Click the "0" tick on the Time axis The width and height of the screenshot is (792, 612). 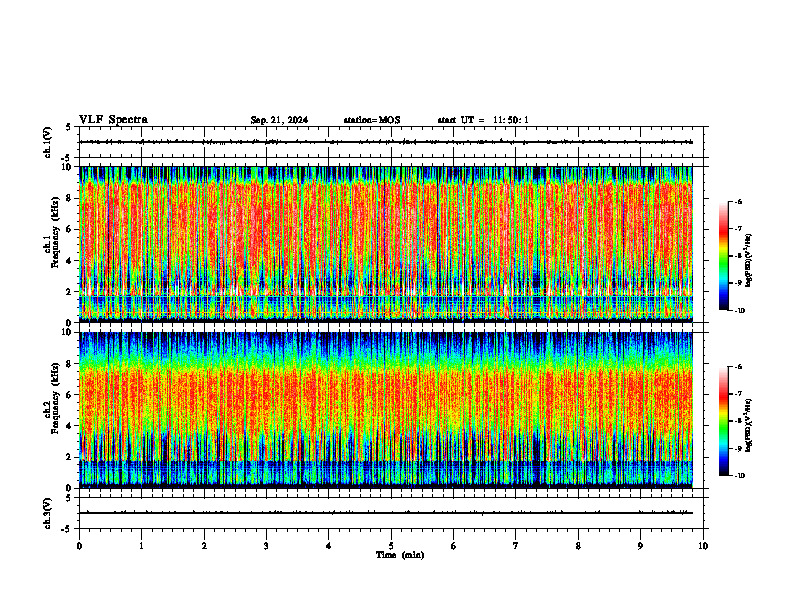(x=79, y=546)
